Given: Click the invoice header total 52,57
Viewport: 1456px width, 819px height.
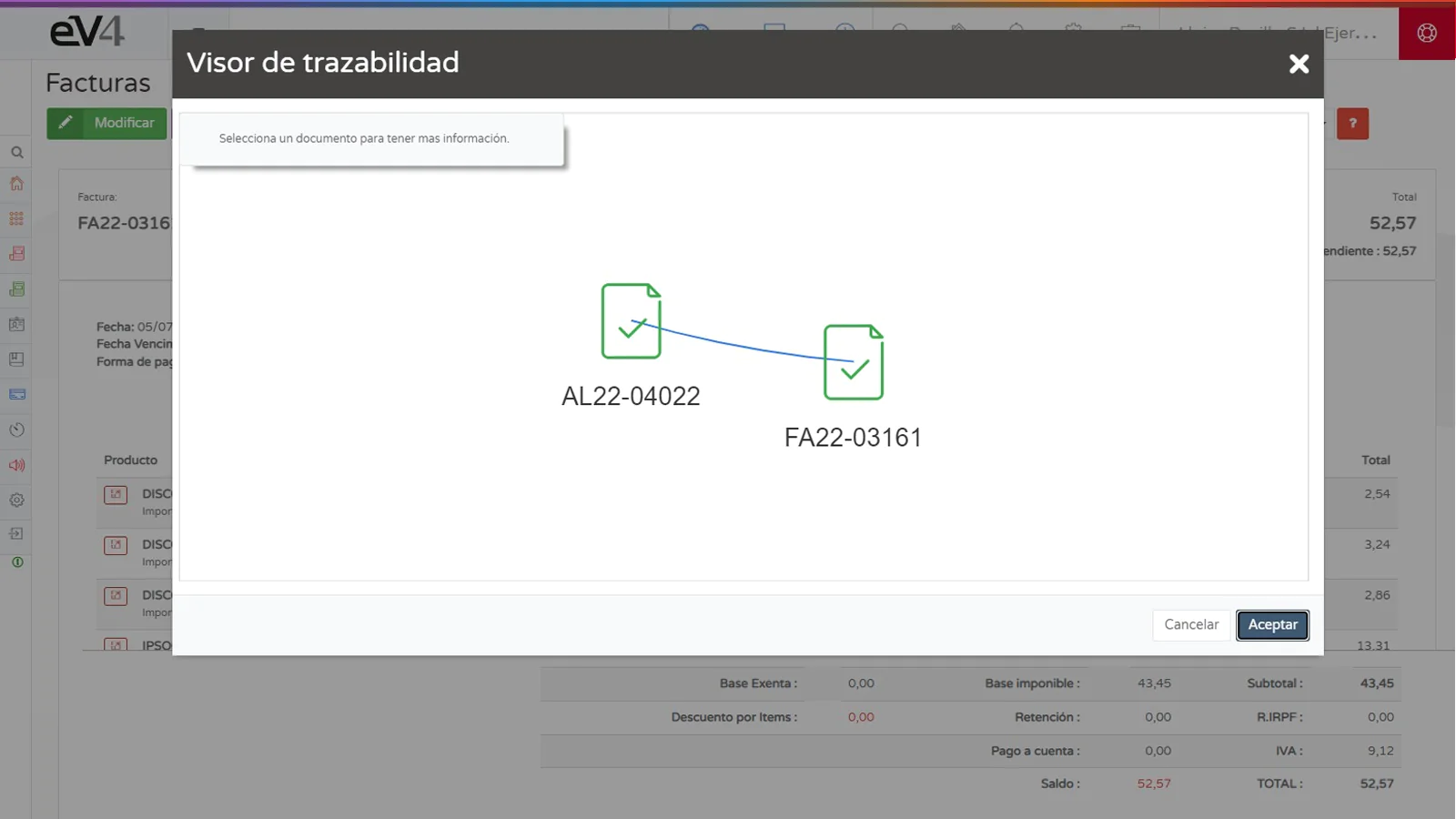Looking at the screenshot, I should (x=1392, y=223).
